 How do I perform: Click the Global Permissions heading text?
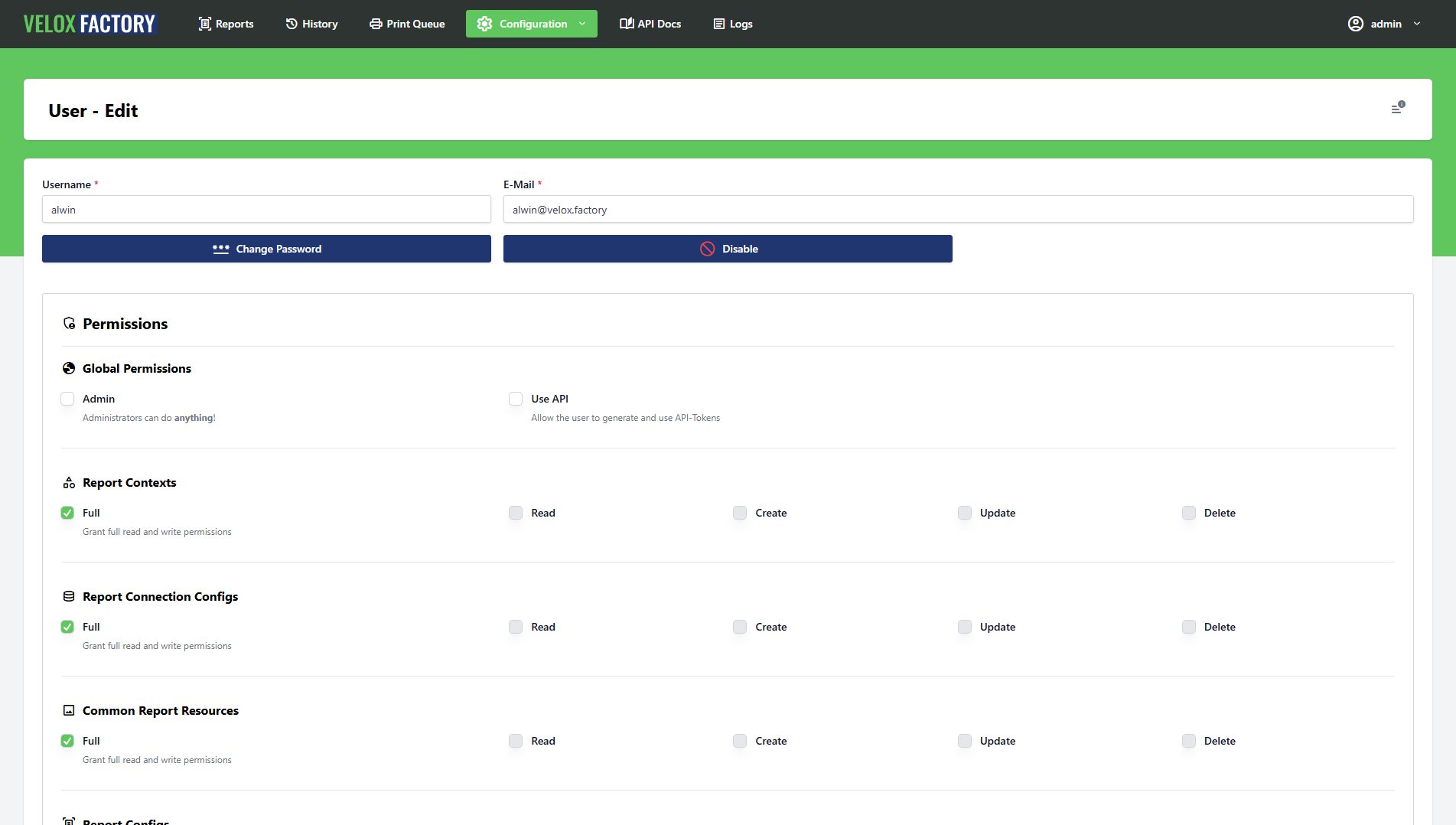(137, 368)
